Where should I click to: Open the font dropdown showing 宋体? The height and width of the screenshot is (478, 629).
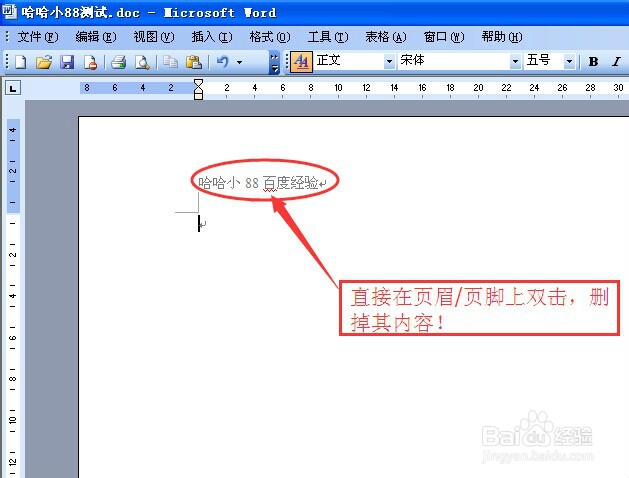(515, 62)
